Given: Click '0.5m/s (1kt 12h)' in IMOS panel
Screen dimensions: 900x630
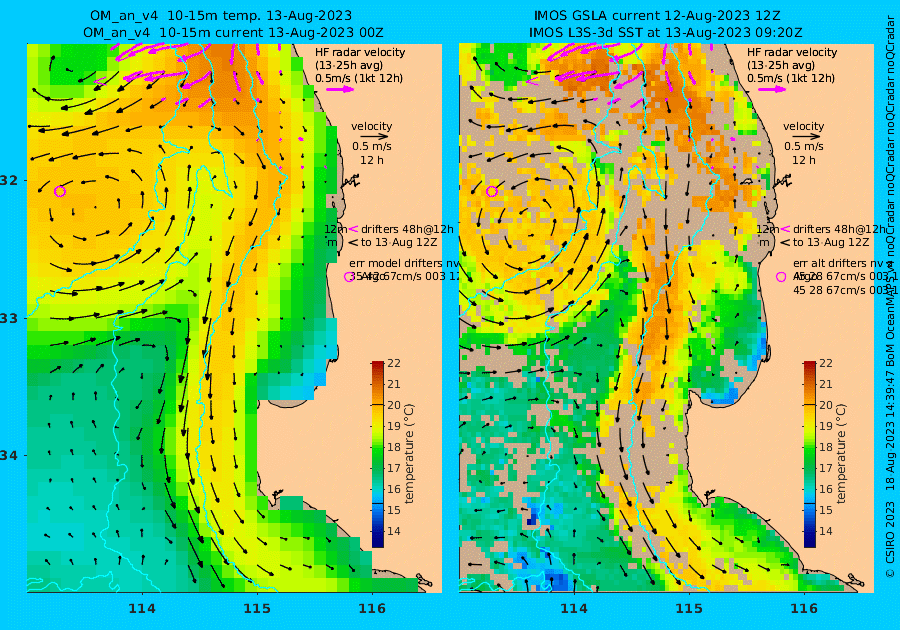Looking at the screenshot, I should point(791,78).
